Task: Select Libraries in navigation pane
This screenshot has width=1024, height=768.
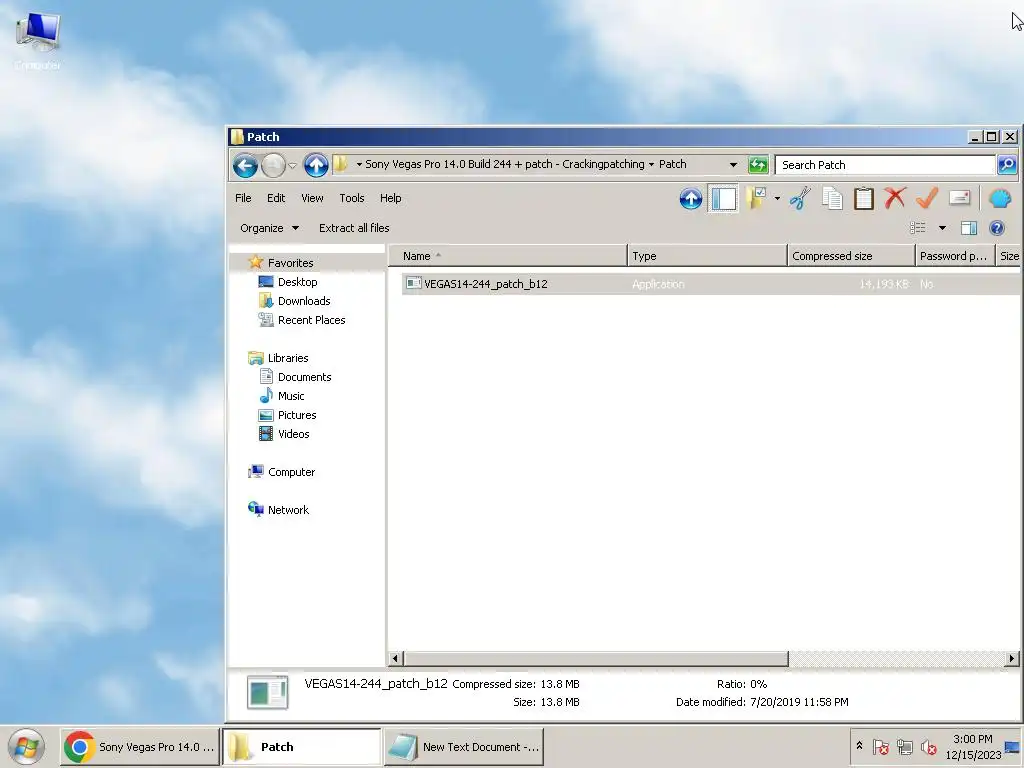Action: click(x=287, y=358)
